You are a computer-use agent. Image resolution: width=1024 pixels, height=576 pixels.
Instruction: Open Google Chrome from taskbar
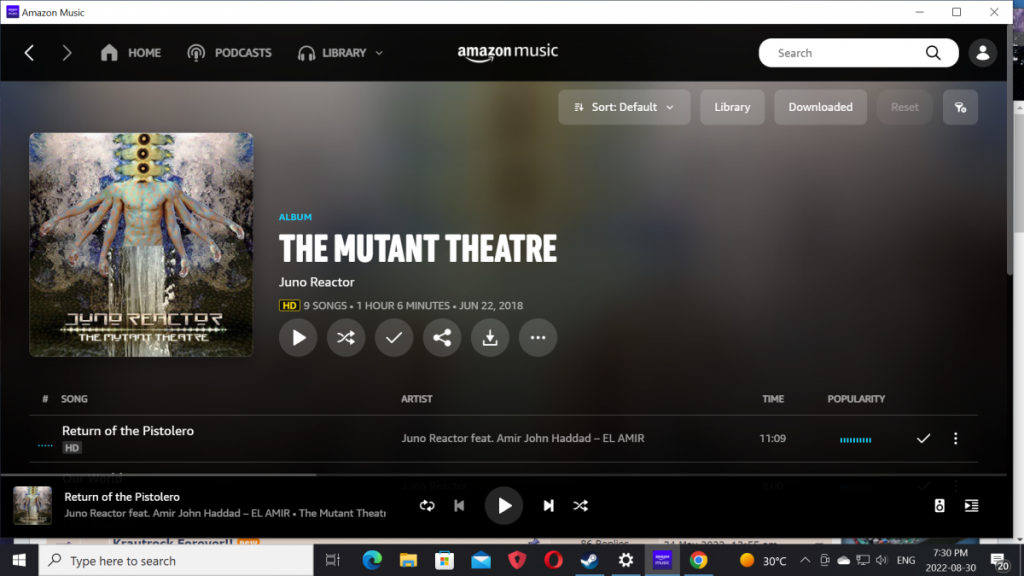coord(699,560)
